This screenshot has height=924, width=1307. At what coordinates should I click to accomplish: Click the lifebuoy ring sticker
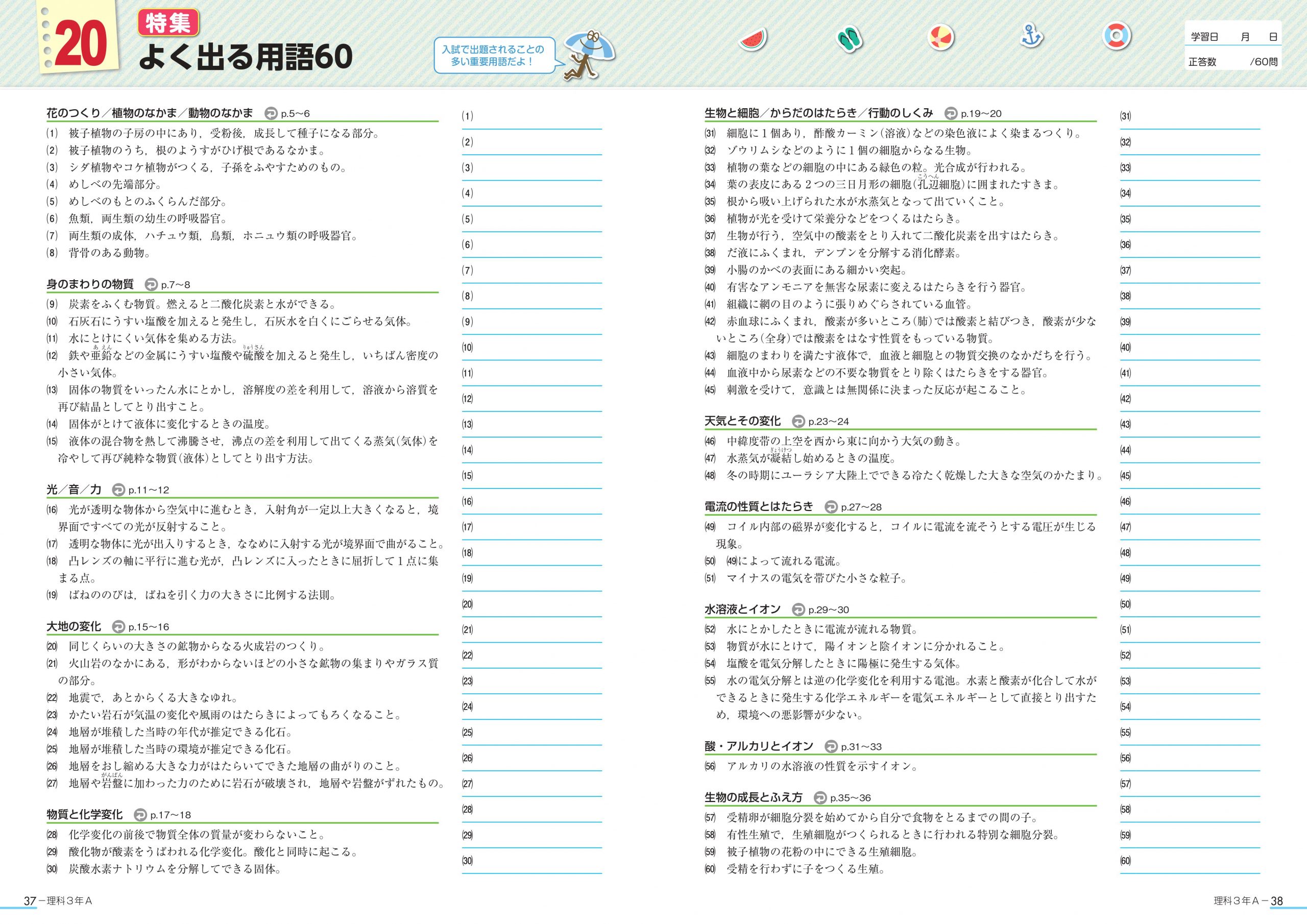[1116, 36]
